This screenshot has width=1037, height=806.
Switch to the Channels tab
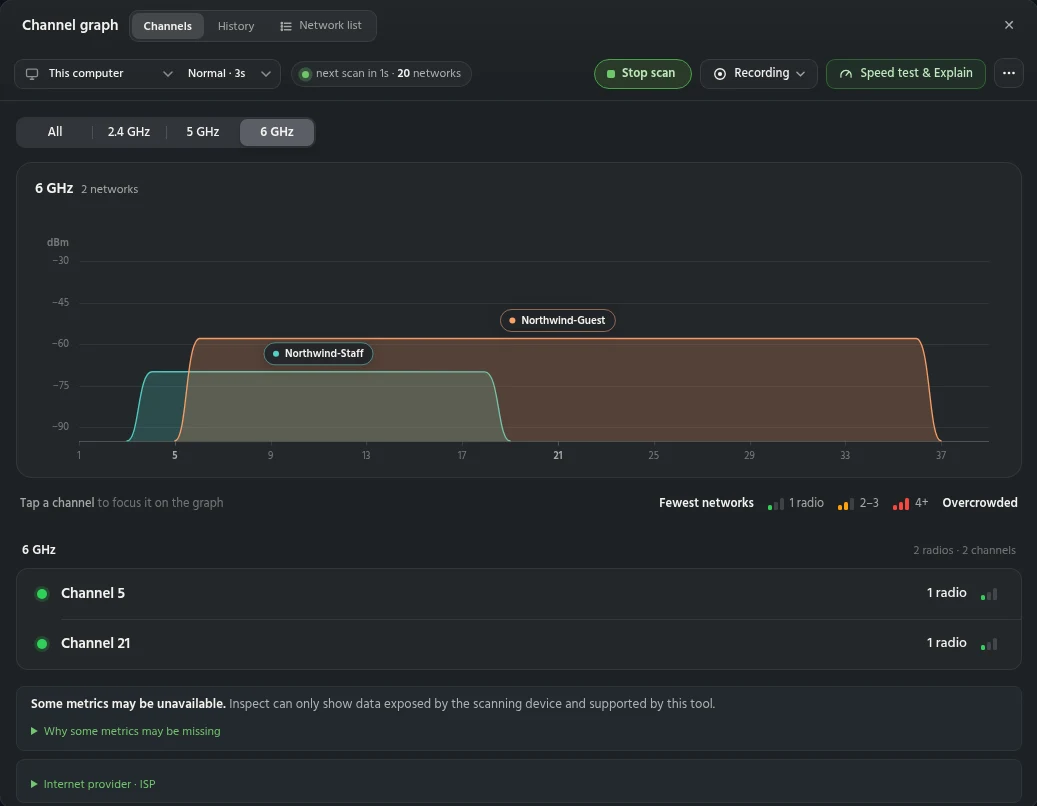[x=167, y=26]
